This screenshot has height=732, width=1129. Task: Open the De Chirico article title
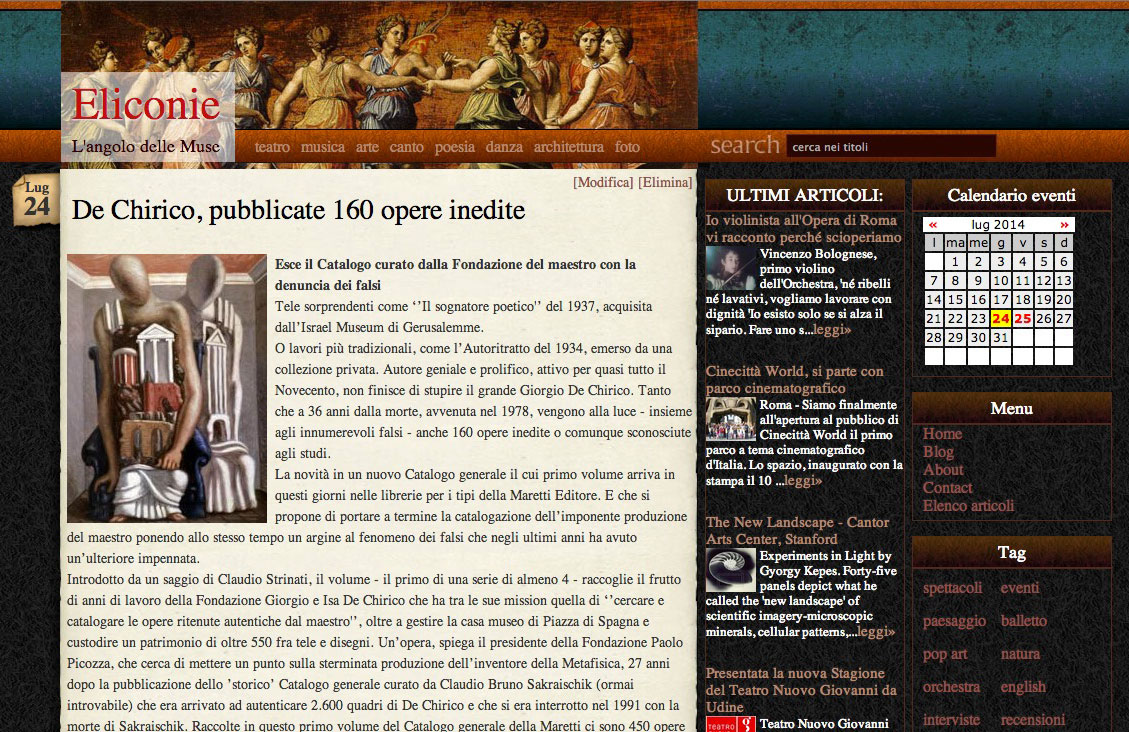(x=298, y=210)
